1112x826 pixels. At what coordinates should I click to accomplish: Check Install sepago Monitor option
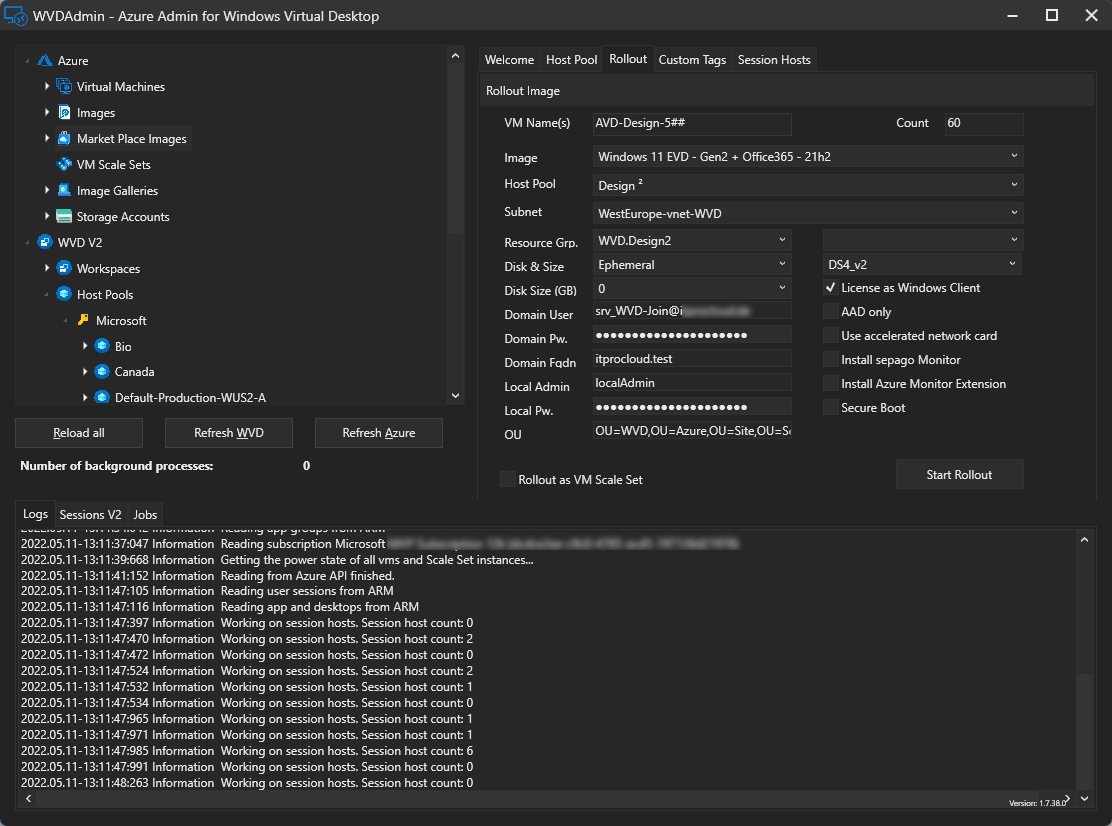[830, 360]
